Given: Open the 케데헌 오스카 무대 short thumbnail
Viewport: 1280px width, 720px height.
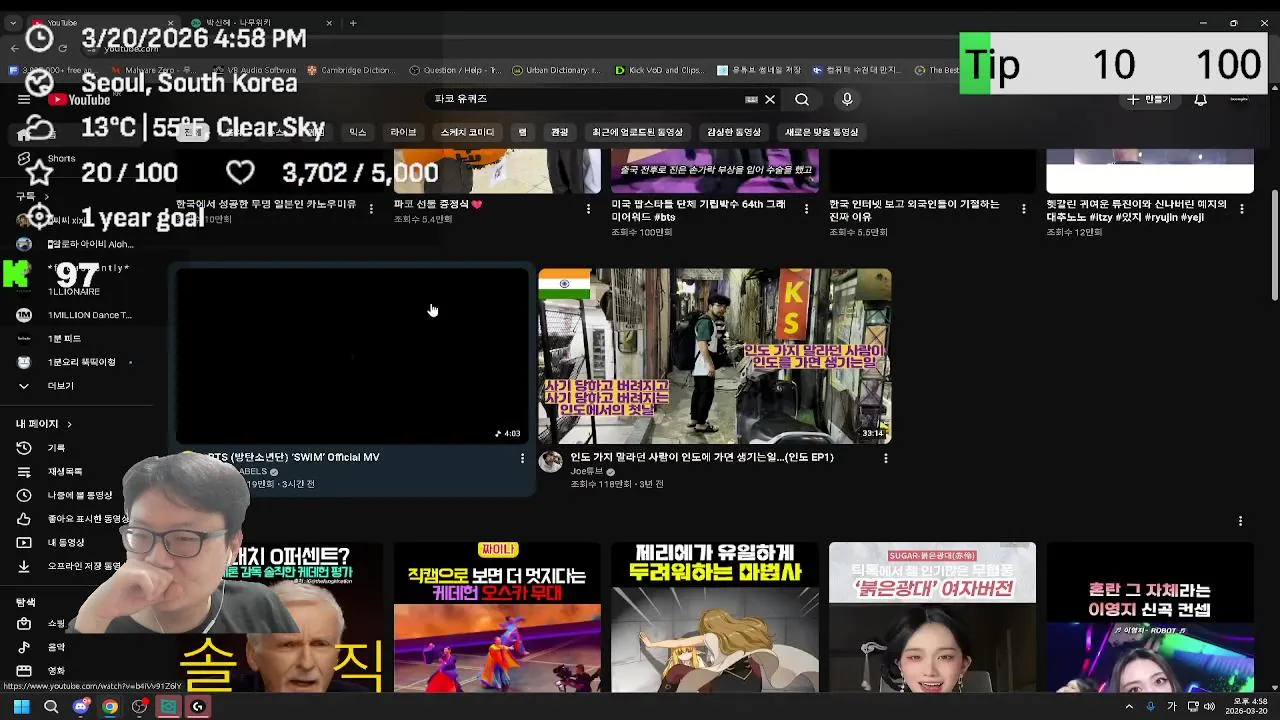Looking at the screenshot, I should coord(497,617).
